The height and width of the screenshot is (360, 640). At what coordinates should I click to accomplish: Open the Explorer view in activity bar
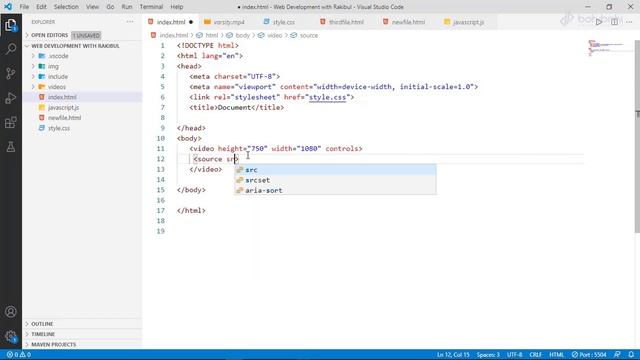tap(11, 25)
